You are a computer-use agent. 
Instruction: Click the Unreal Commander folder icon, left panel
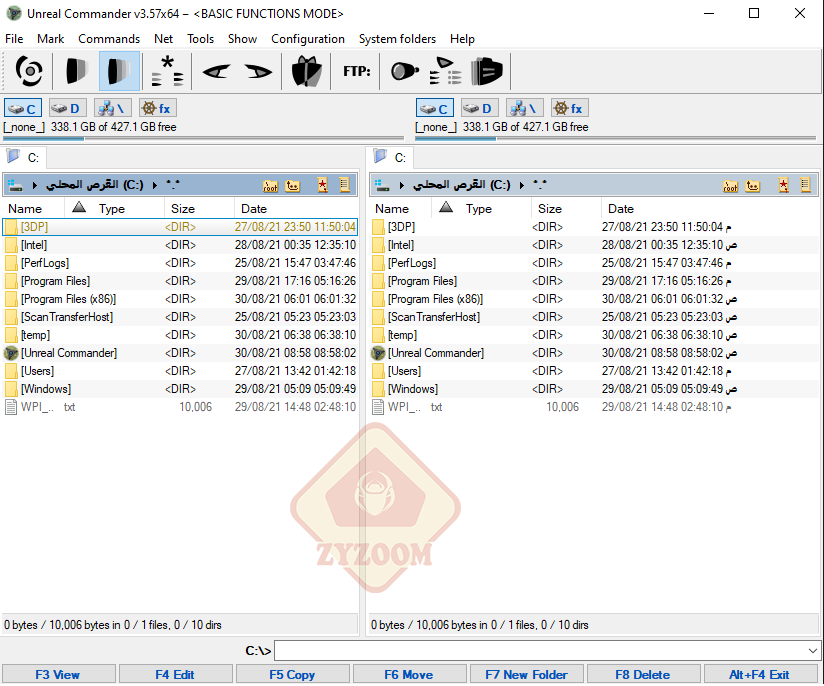tap(11, 353)
